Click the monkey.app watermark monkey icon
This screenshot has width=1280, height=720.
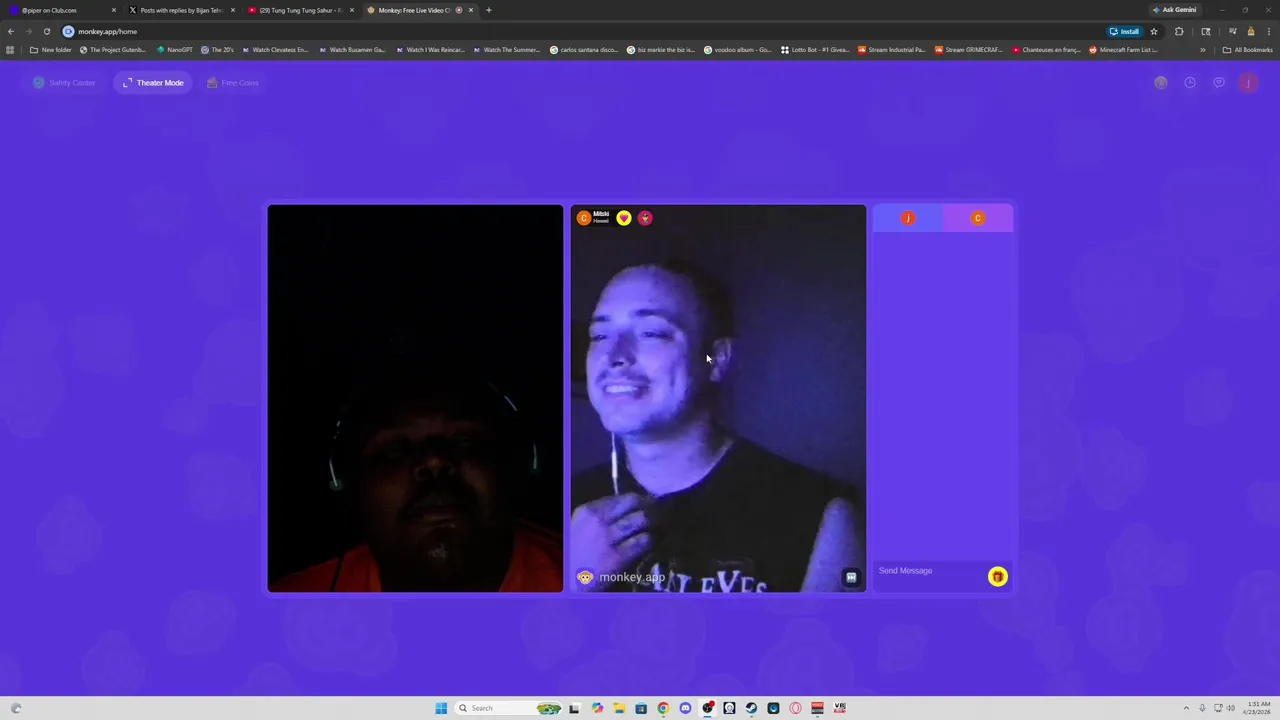pos(585,577)
